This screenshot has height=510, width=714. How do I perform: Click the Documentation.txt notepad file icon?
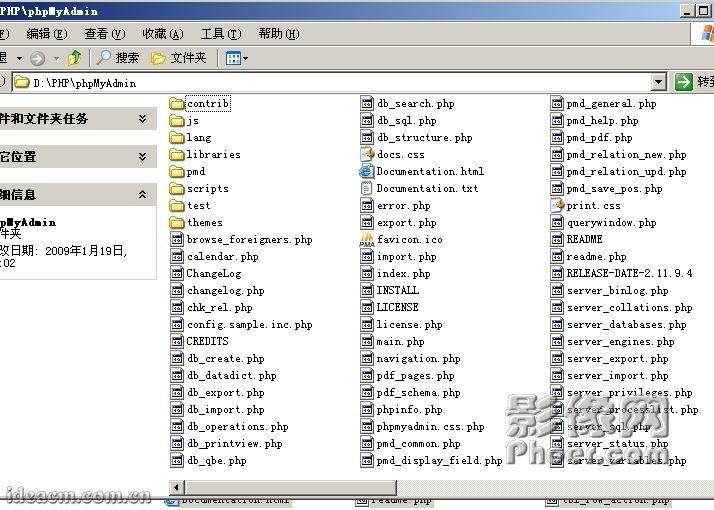click(x=366, y=189)
